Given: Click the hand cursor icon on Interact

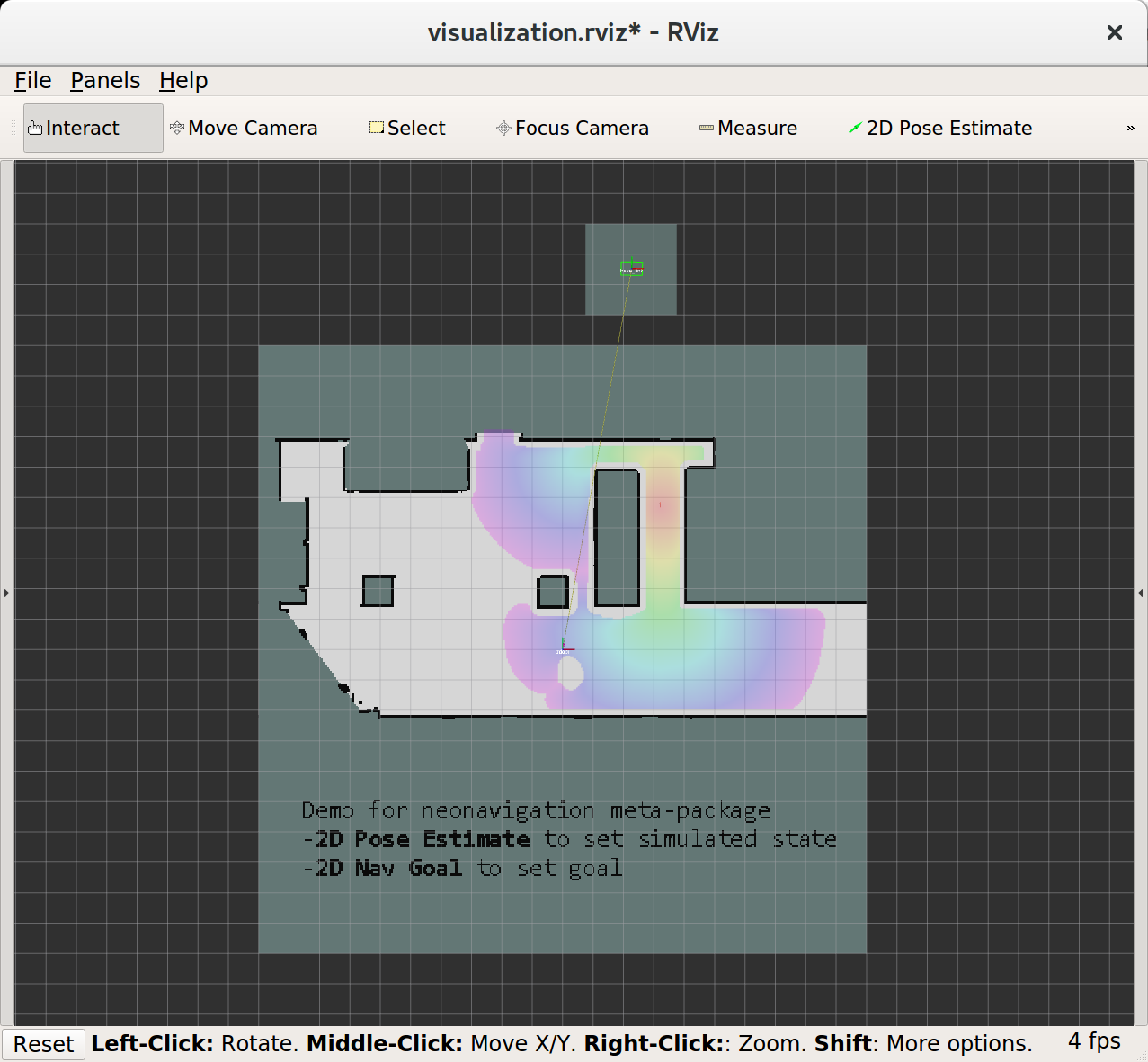Looking at the screenshot, I should click(x=34, y=128).
